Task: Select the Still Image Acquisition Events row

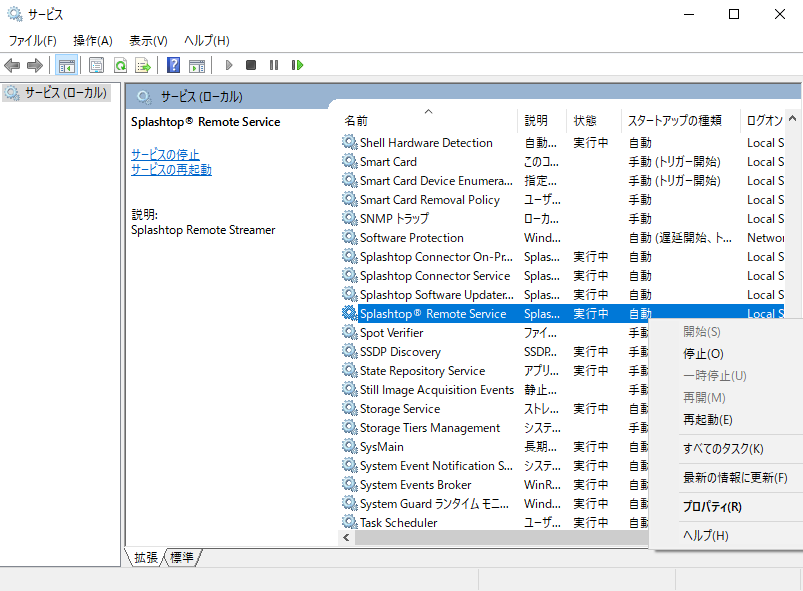Action: [x=494, y=390]
